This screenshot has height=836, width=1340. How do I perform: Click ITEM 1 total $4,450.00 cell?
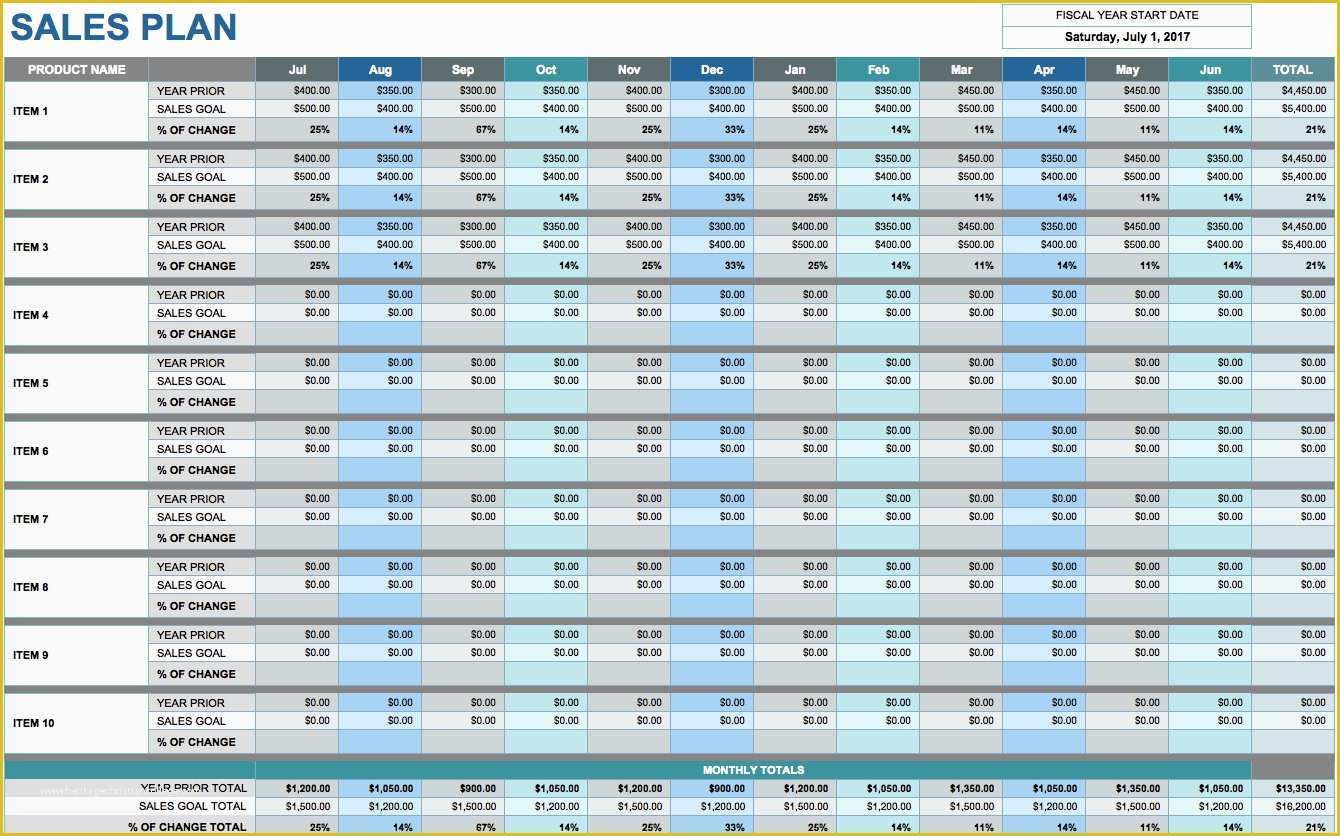coord(1293,91)
